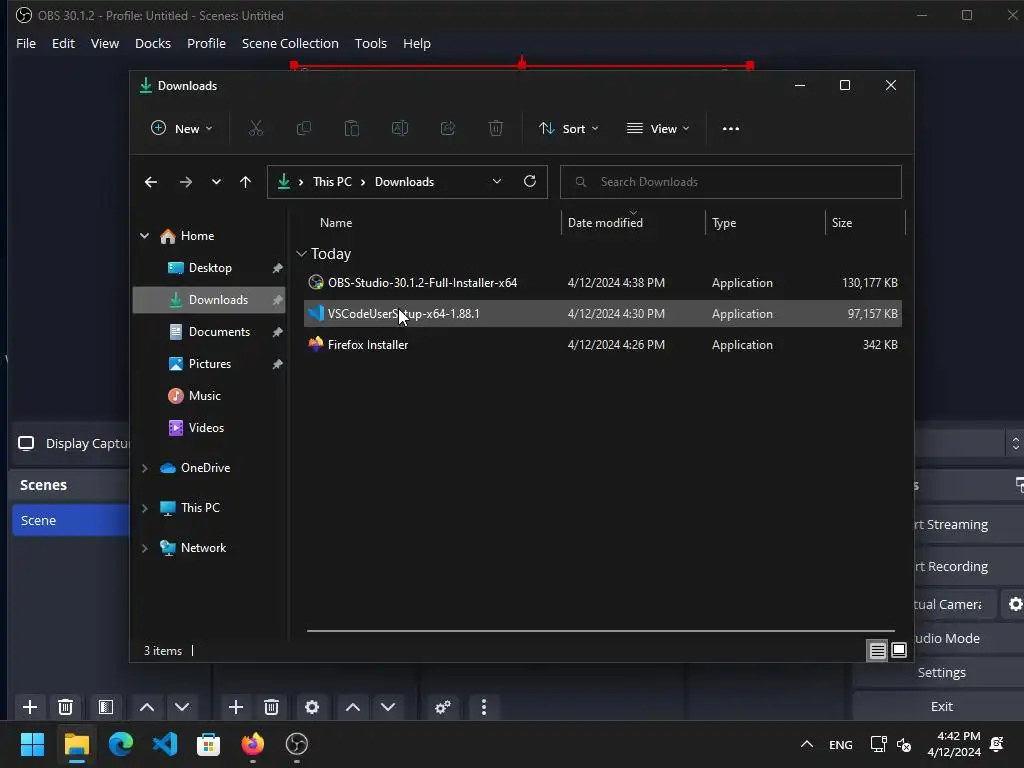Open Virtual Camera settings gear in OBS

pos(1014,604)
